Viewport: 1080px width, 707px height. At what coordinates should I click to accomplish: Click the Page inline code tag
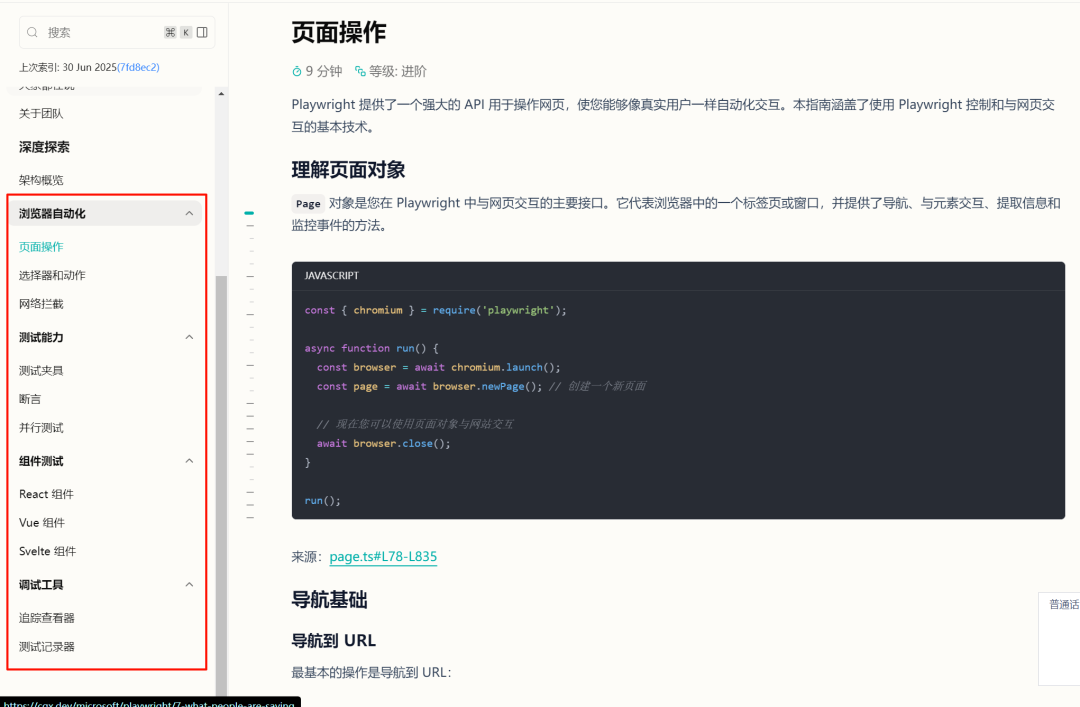(308, 203)
